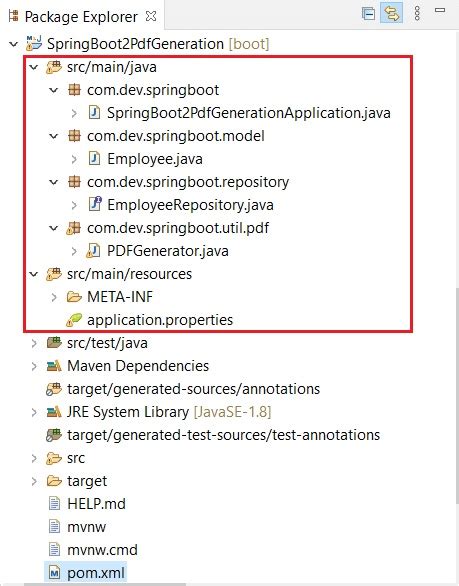
Task: Select the mvnw.cmd file
Action: 102,550
